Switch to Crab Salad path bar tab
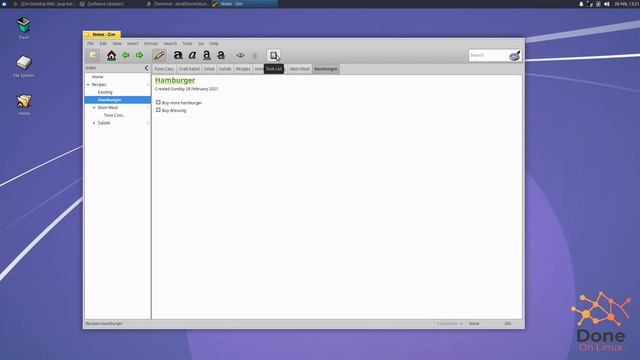Screen dimensions: 640x360 point(189,69)
